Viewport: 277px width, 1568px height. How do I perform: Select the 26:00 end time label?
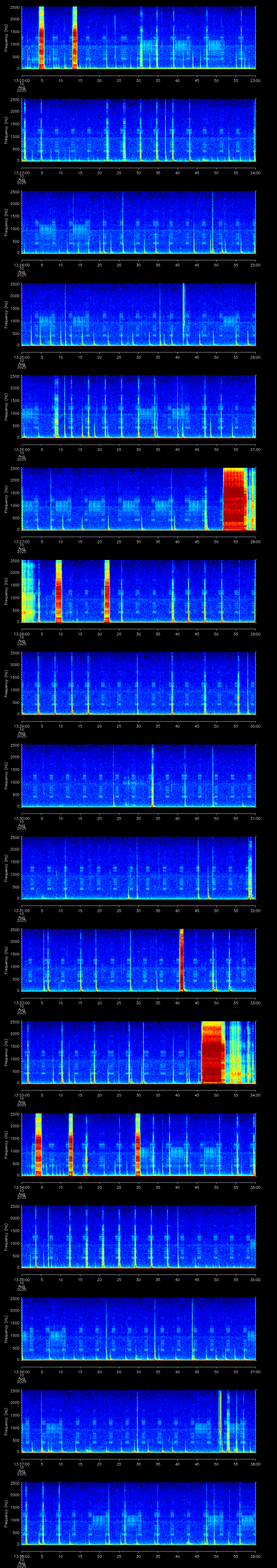[x=255, y=357]
